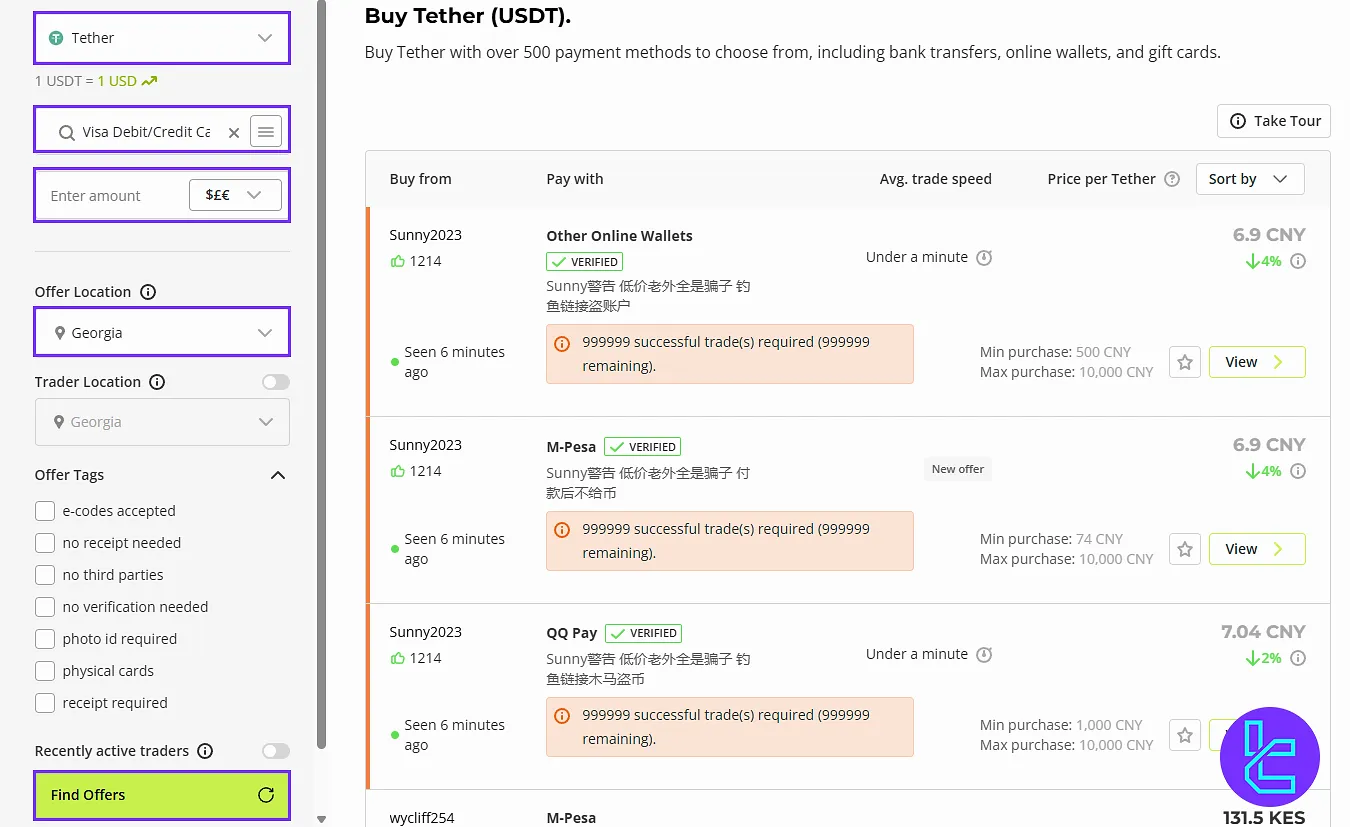The height and width of the screenshot is (827, 1350).
Task: Favorite the Other Online Wallets offer star
Action: coord(1185,362)
